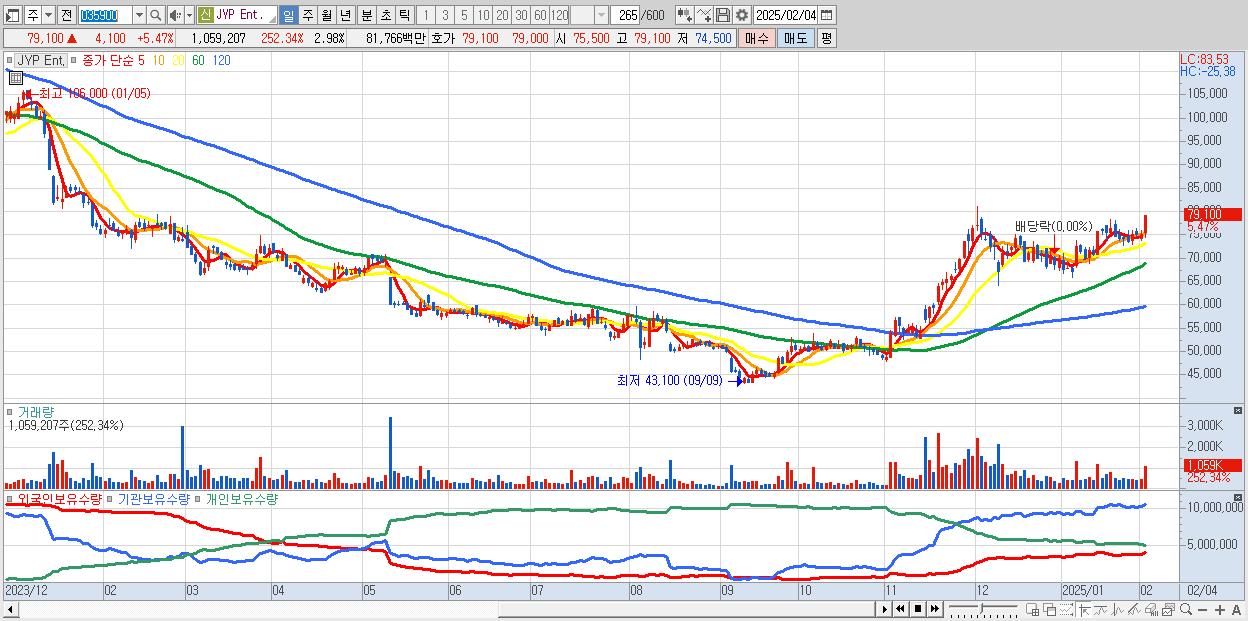This screenshot has height=621, width=1248.
Task: Select interval 30 button
Action: coord(521,15)
